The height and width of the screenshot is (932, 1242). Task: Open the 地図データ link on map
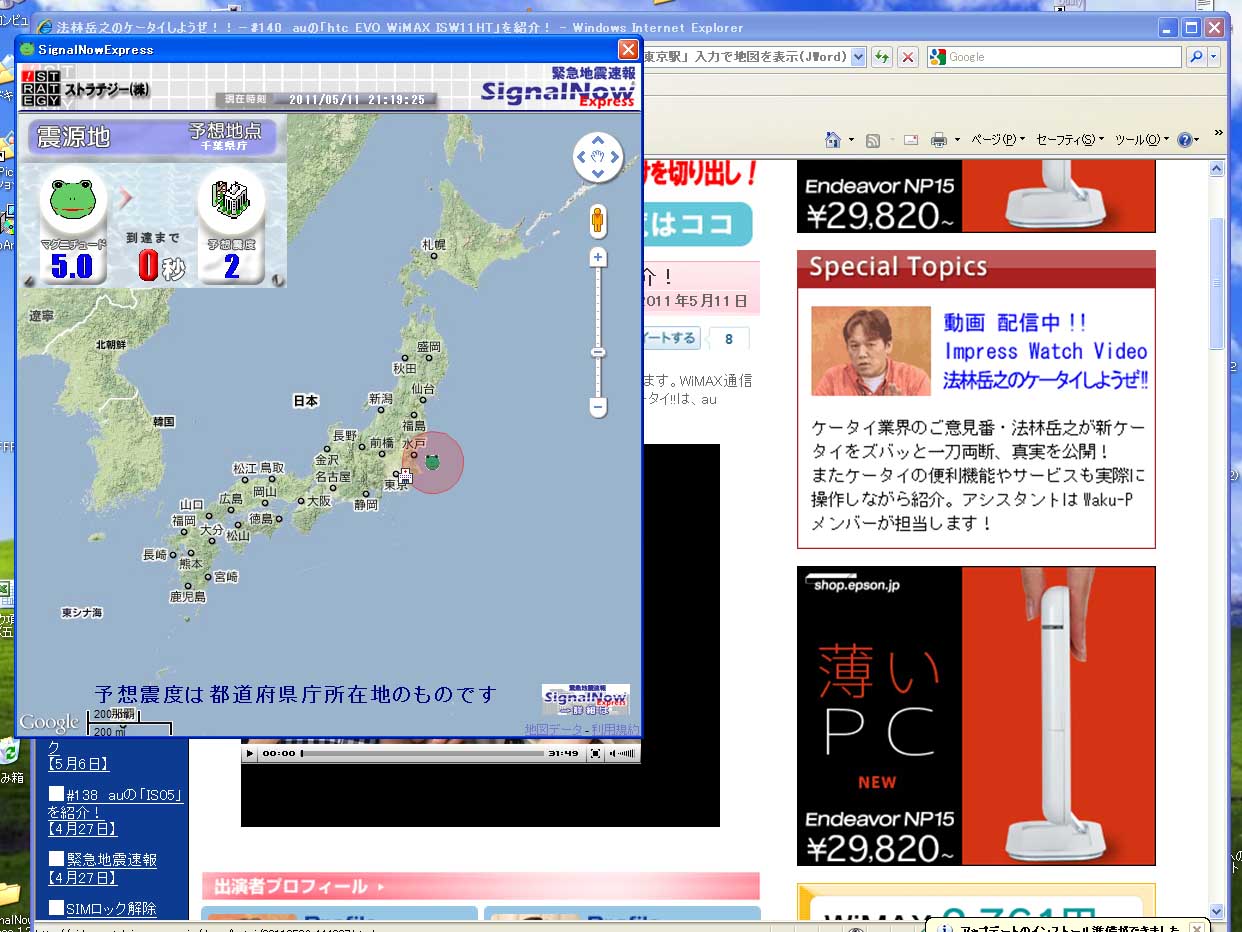(554, 729)
